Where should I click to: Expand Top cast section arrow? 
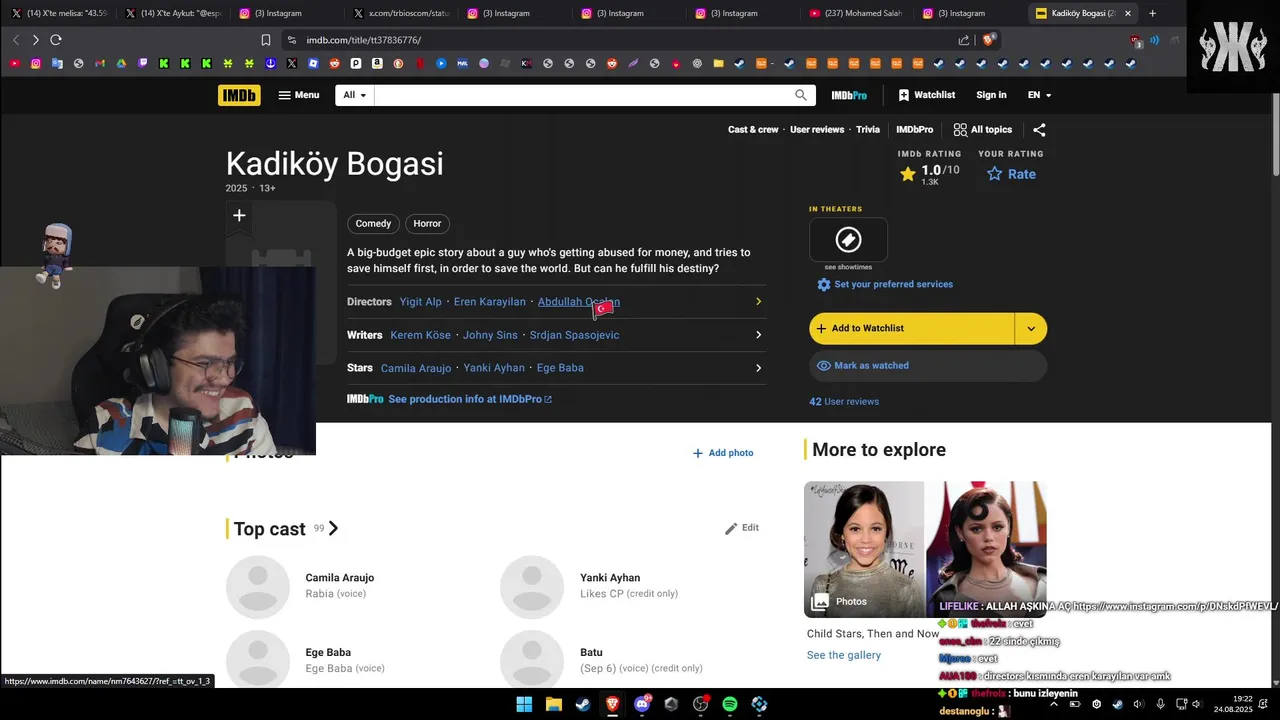[333, 529]
